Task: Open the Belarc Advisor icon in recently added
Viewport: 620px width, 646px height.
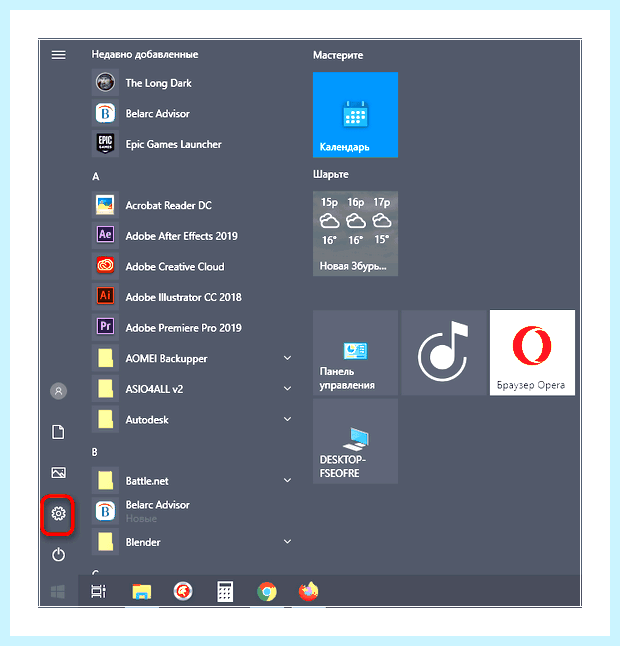Action: pyautogui.click(x=105, y=113)
